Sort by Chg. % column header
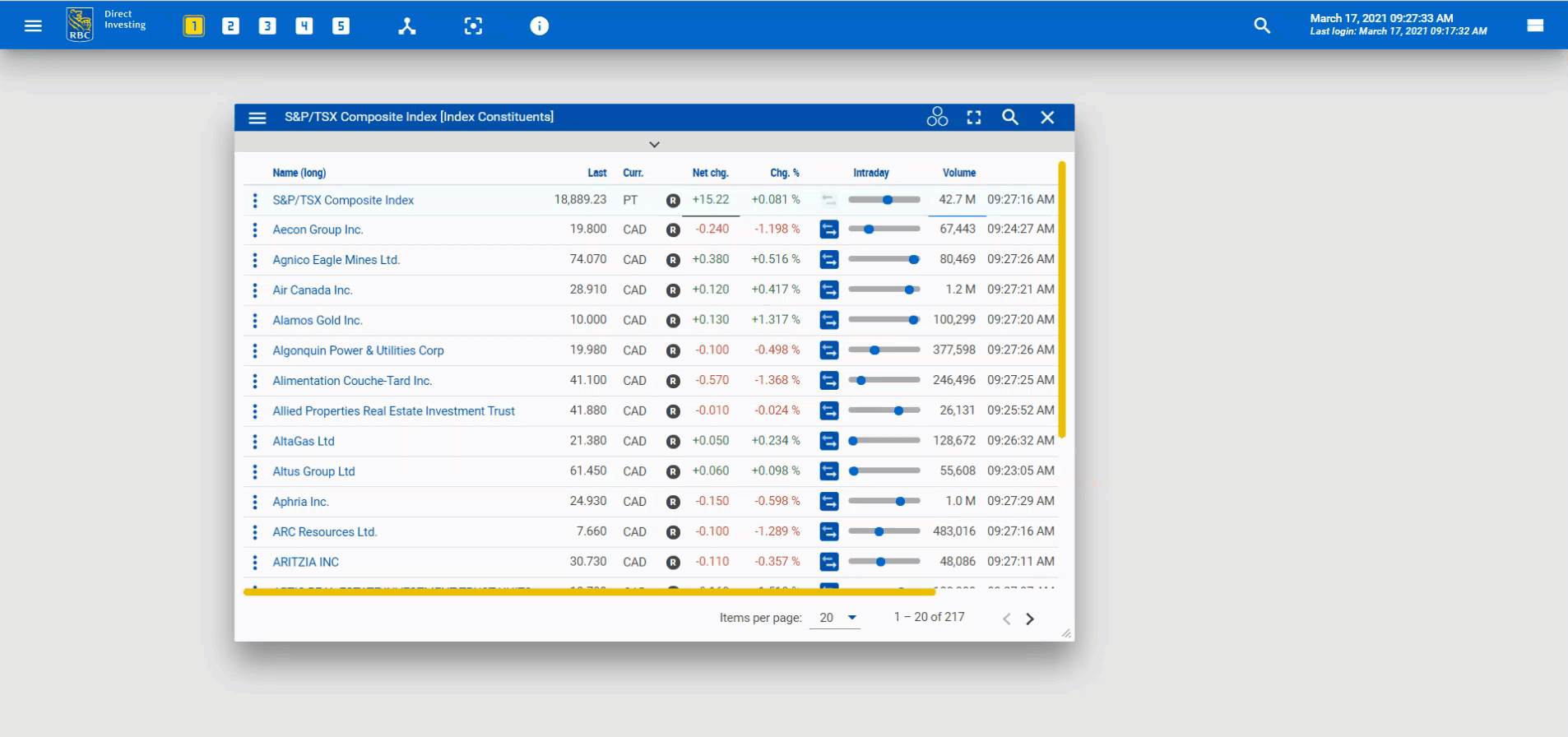 (x=785, y=173)
